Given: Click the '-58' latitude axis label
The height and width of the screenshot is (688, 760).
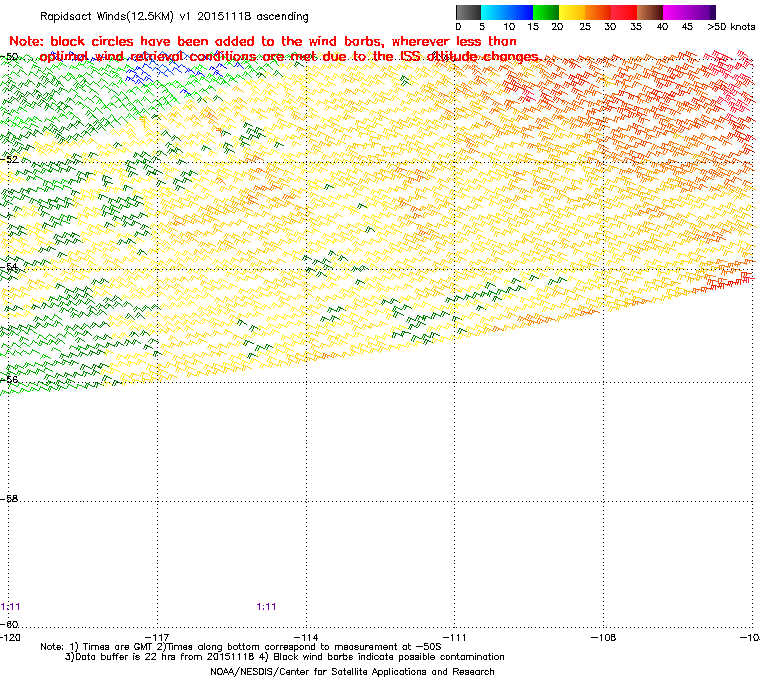Looking at the screenshot, I should [10, 498].
